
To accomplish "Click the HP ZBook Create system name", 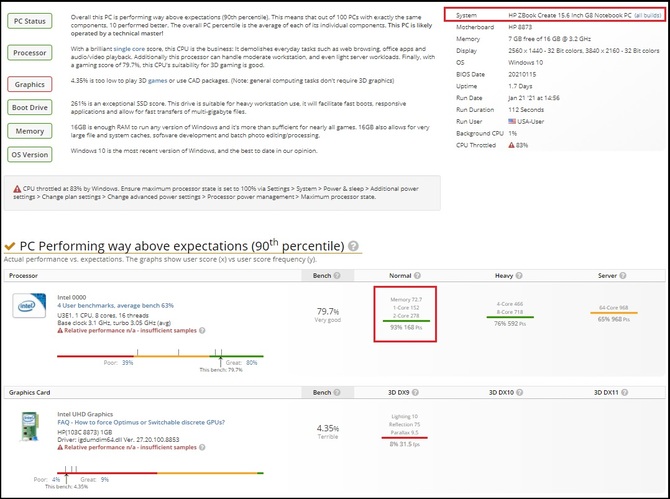I will (570, 15).
